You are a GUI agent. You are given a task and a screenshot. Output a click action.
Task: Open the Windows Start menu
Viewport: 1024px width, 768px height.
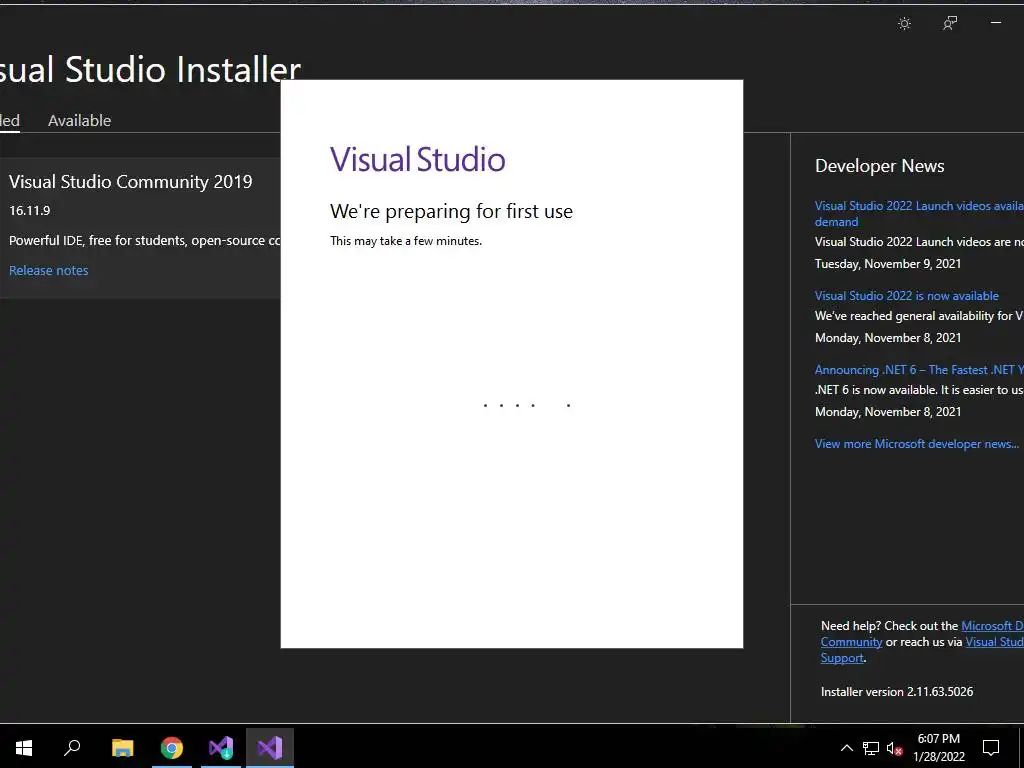coord(24,748)
